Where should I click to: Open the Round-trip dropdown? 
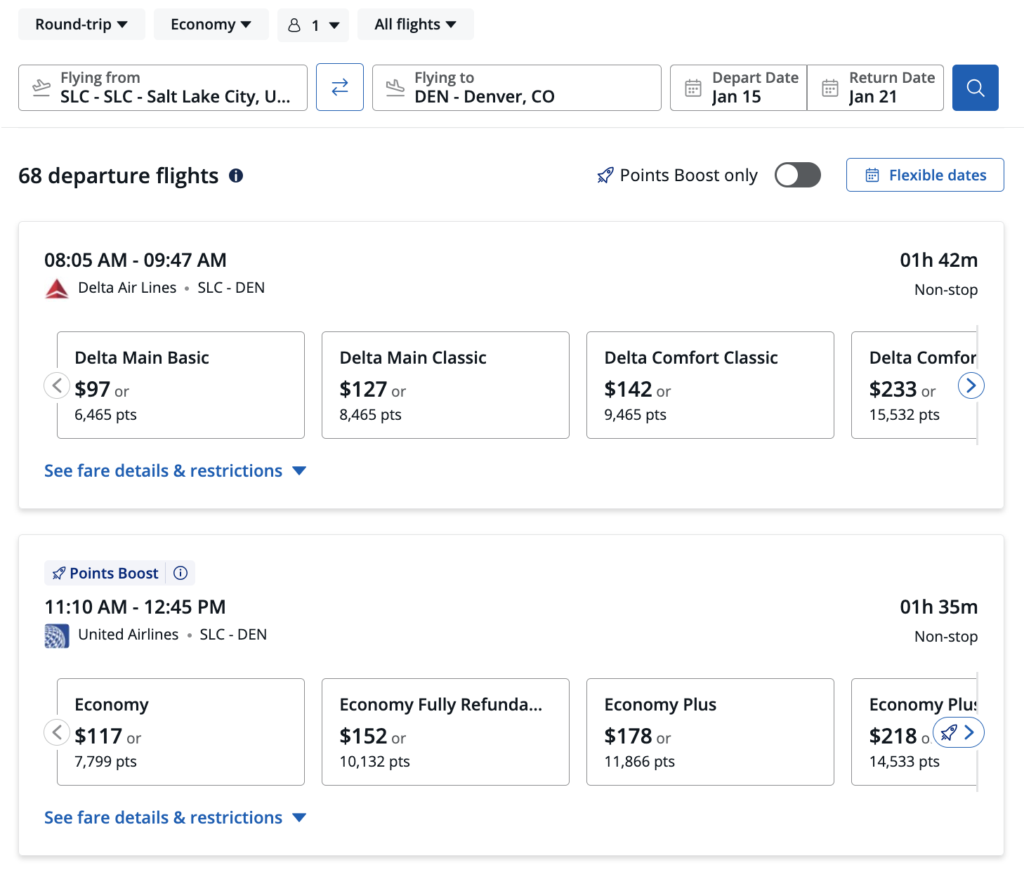81,24
